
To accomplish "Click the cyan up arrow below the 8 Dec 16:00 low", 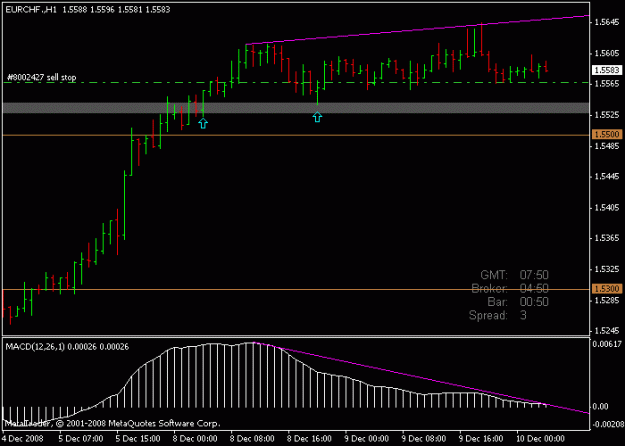I will [317, 117].
